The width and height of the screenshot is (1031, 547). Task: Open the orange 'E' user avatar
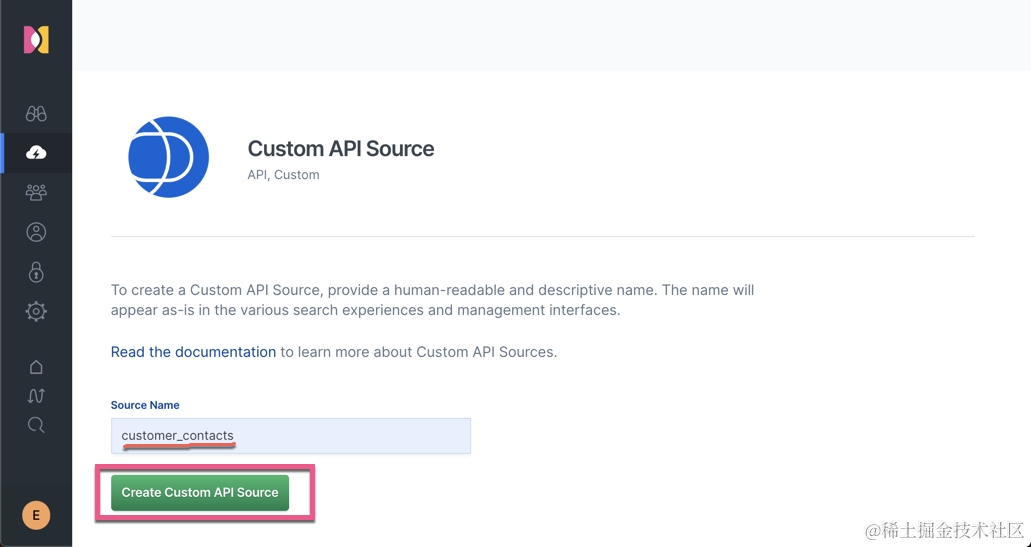pos(36,515)
